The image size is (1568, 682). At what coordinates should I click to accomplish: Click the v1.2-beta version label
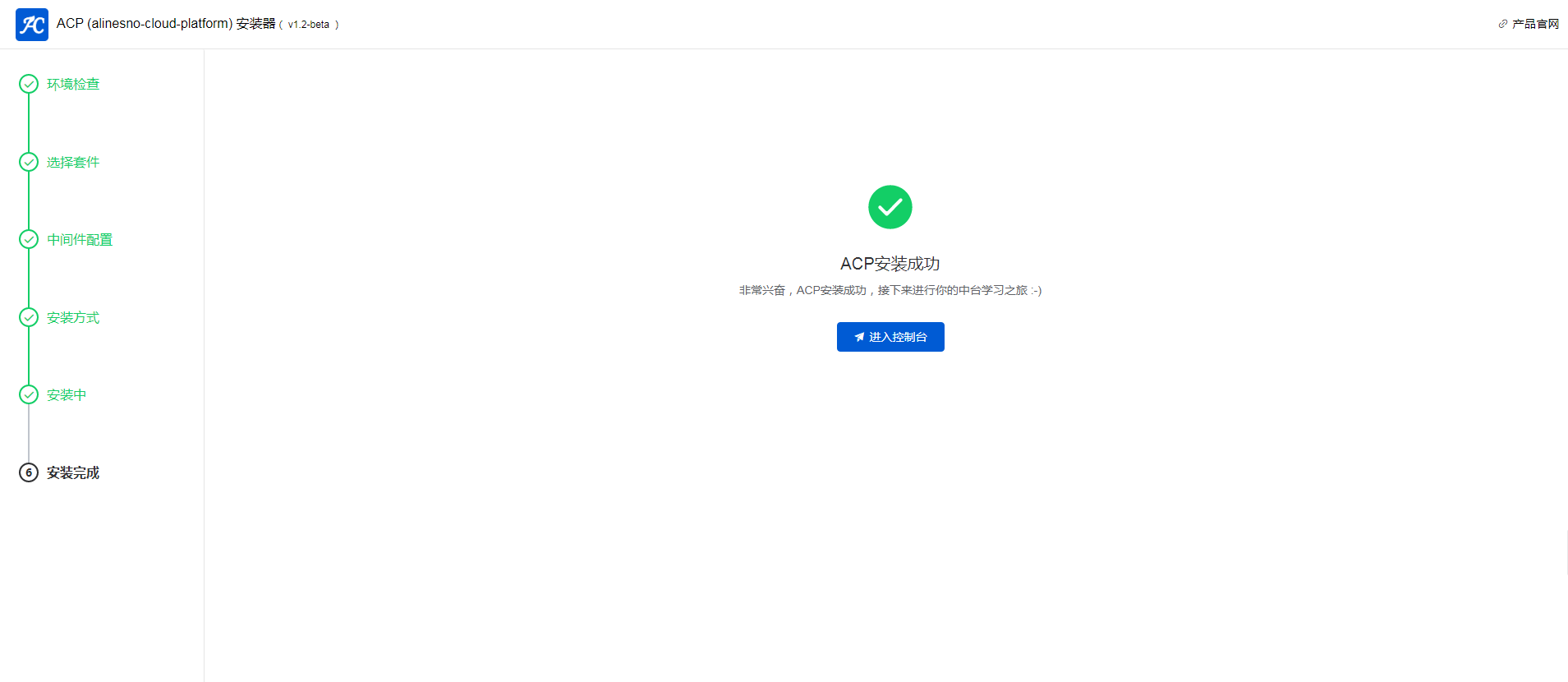click(308, 25)
